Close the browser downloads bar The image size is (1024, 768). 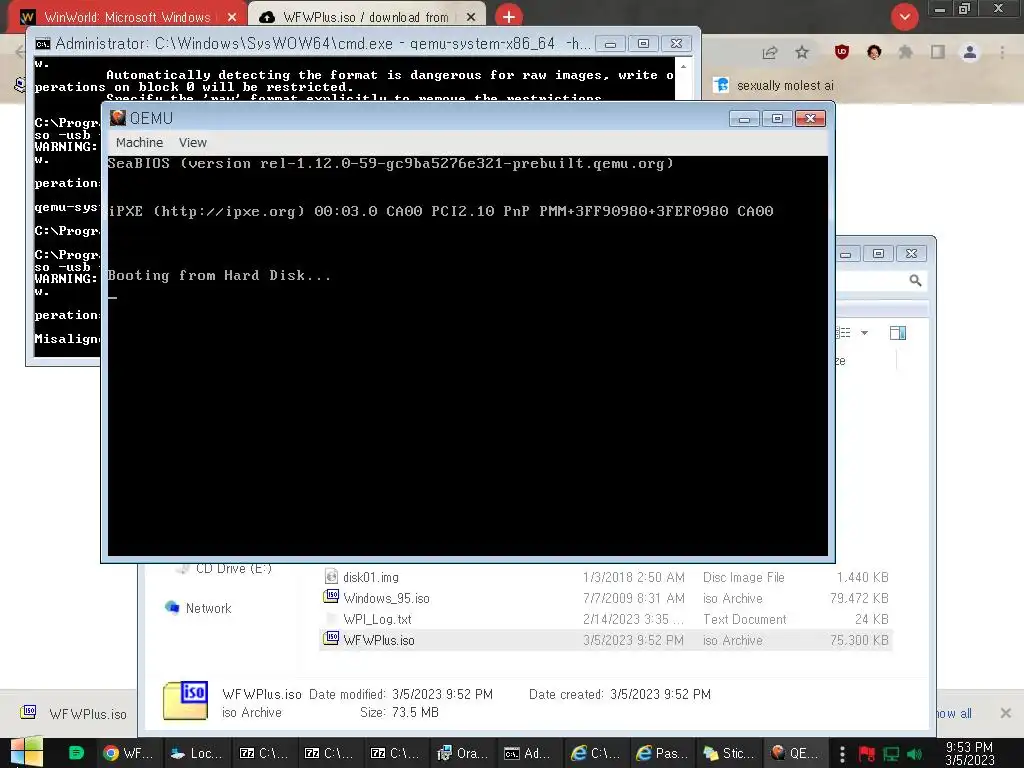pos(1006,713)
